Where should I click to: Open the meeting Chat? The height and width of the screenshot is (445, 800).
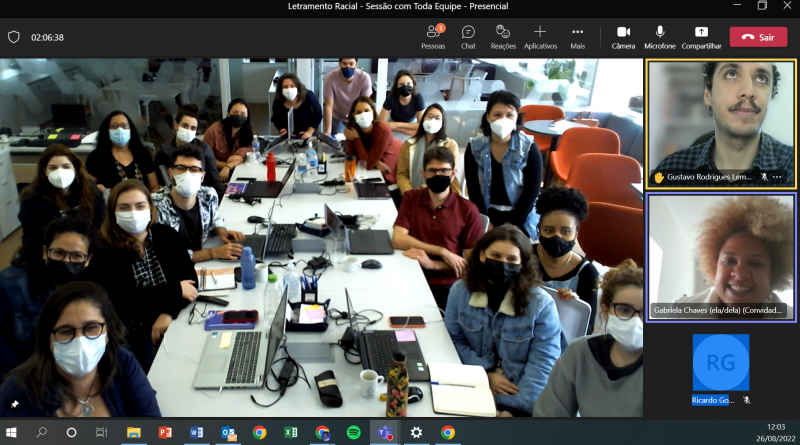468,37
